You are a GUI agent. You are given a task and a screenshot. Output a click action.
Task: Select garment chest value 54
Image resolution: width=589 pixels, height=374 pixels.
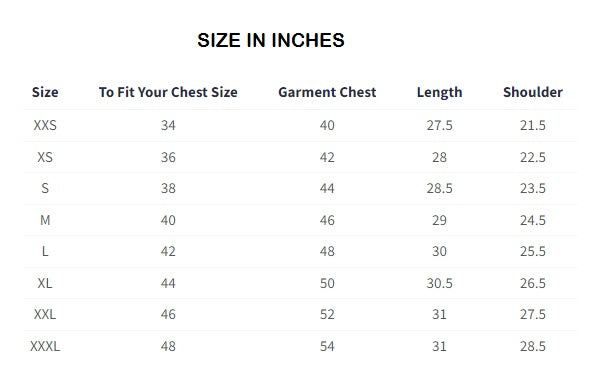(x=327, y=346)
